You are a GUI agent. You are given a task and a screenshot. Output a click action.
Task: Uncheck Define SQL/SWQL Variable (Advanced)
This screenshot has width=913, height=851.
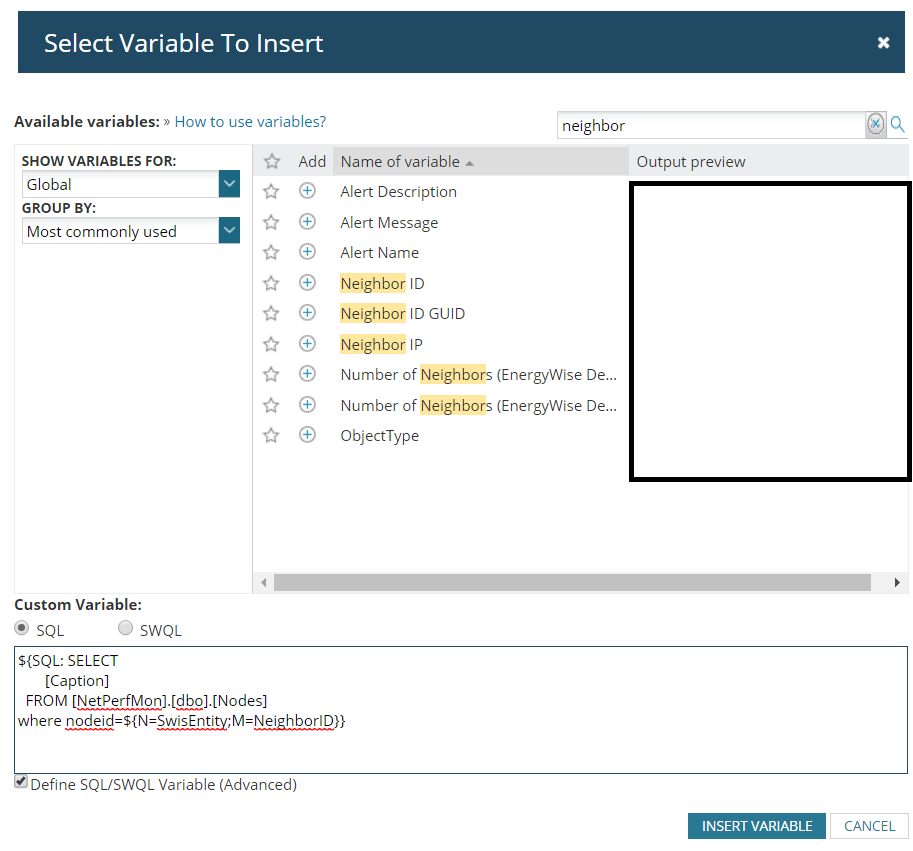pyautogui.click(x=21, y=783)
